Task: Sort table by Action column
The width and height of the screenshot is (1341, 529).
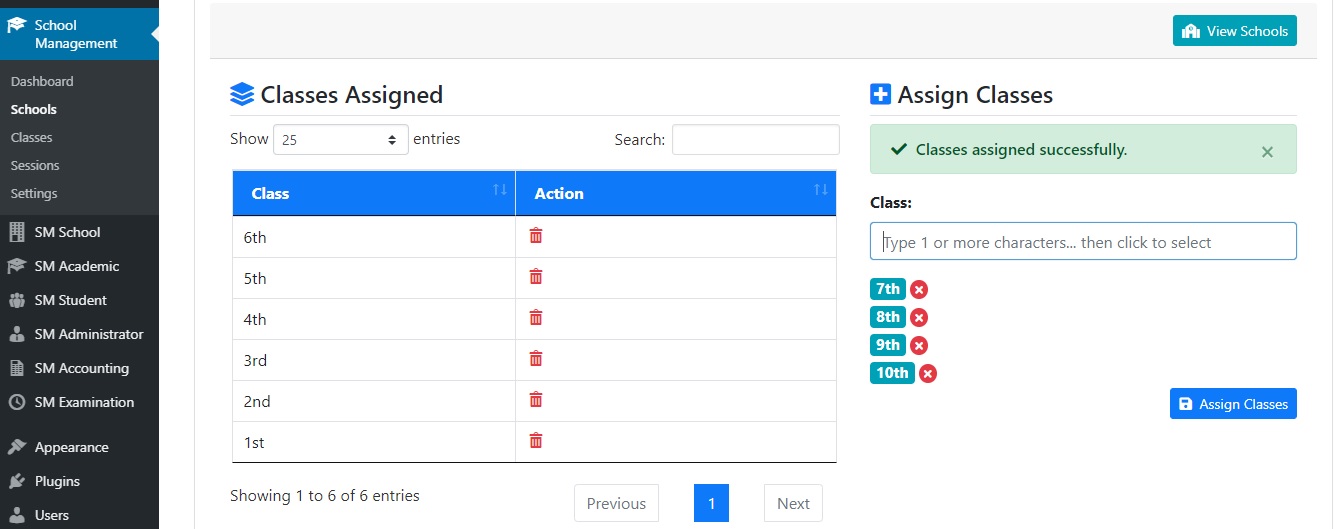Action: [676, 193]
